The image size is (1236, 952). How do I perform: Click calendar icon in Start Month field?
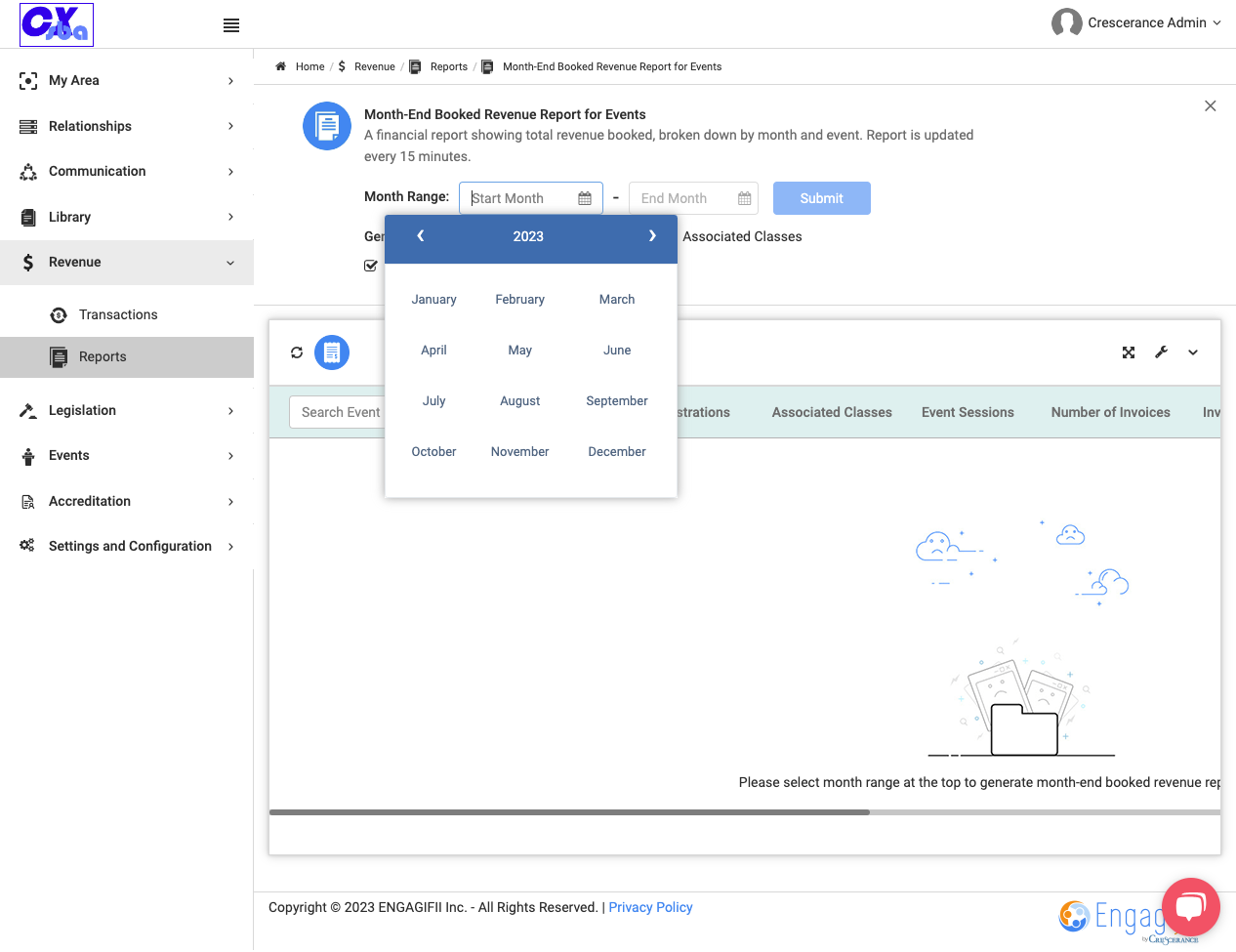(x=585, y=198)
